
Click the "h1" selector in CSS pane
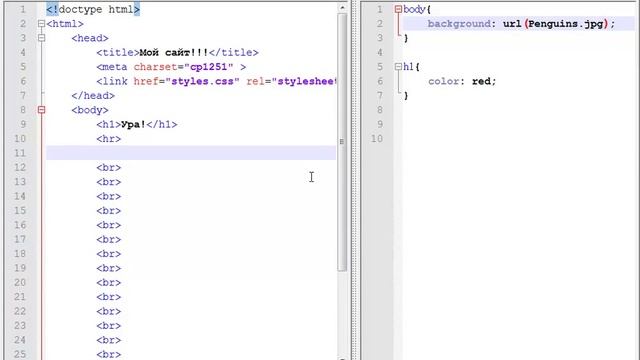(409, 67)
